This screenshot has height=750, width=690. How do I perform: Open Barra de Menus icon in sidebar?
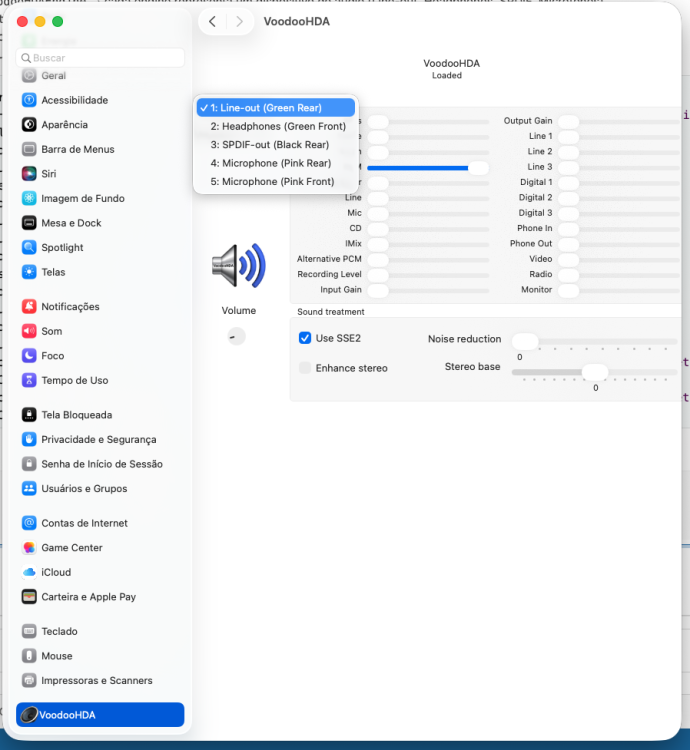29,149
